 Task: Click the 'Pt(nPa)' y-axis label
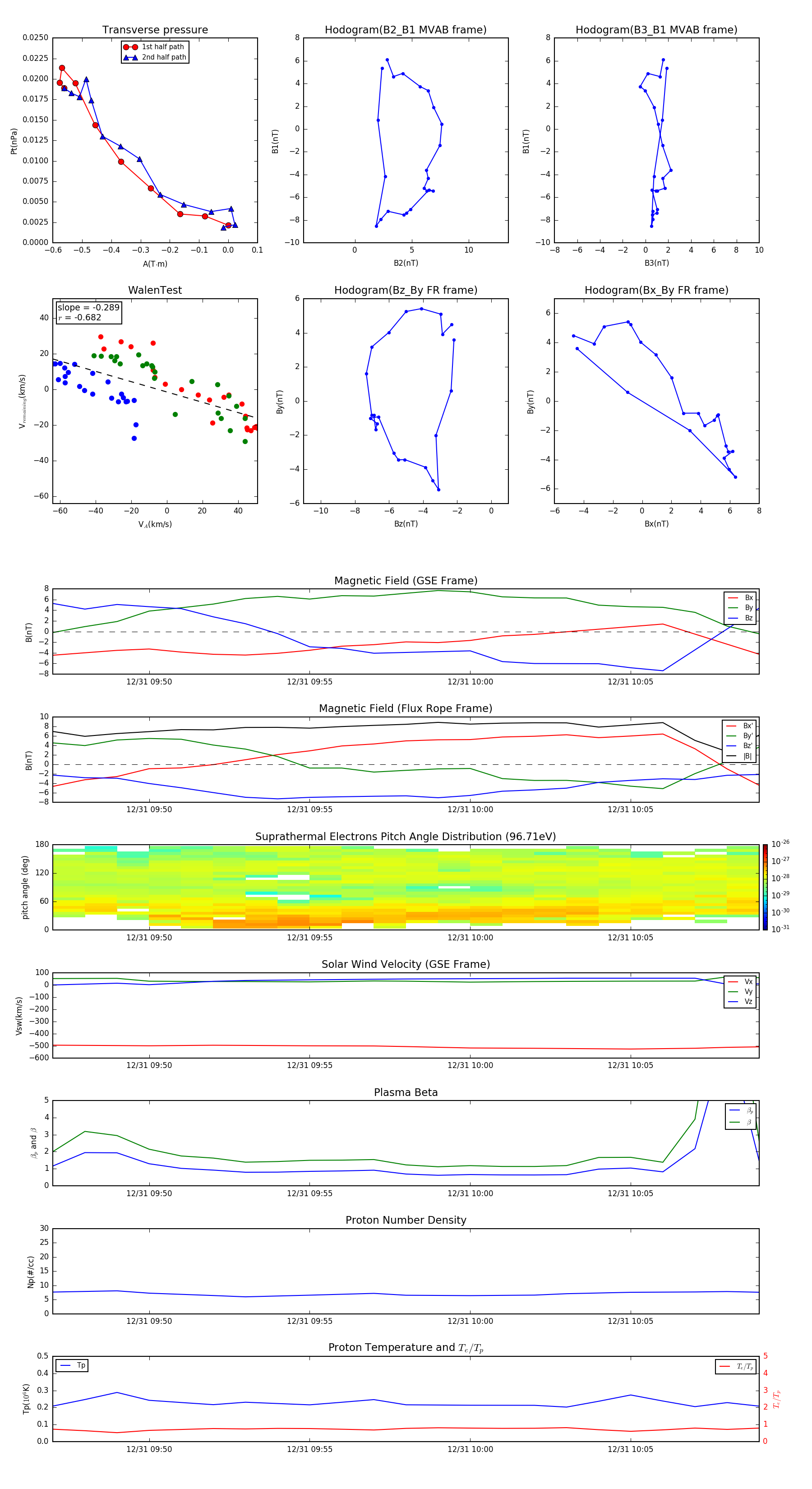click(14, 140)
